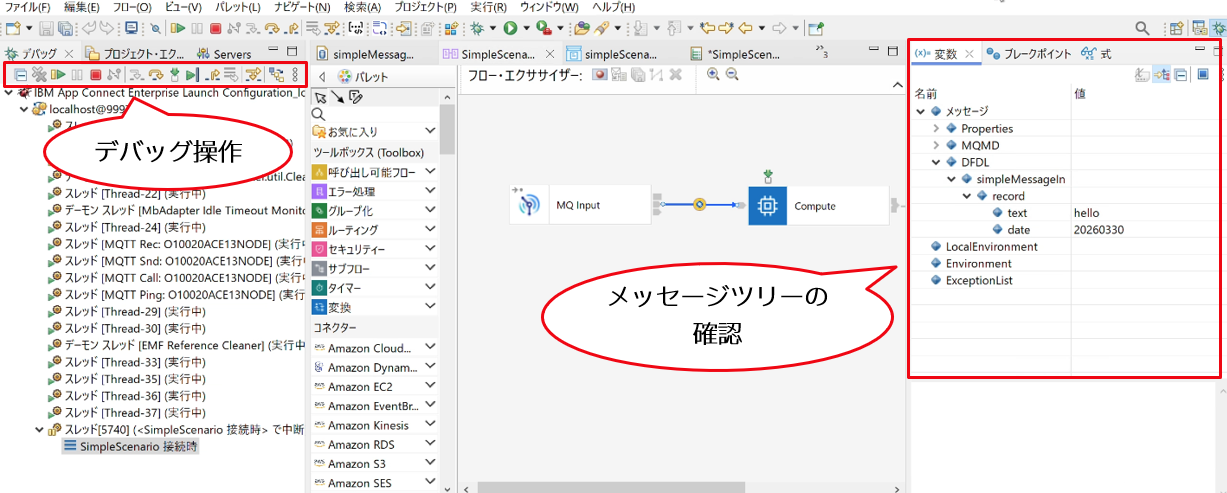1227x493 pixels.
Task: Click date value 20260330
Action: 1098,230
